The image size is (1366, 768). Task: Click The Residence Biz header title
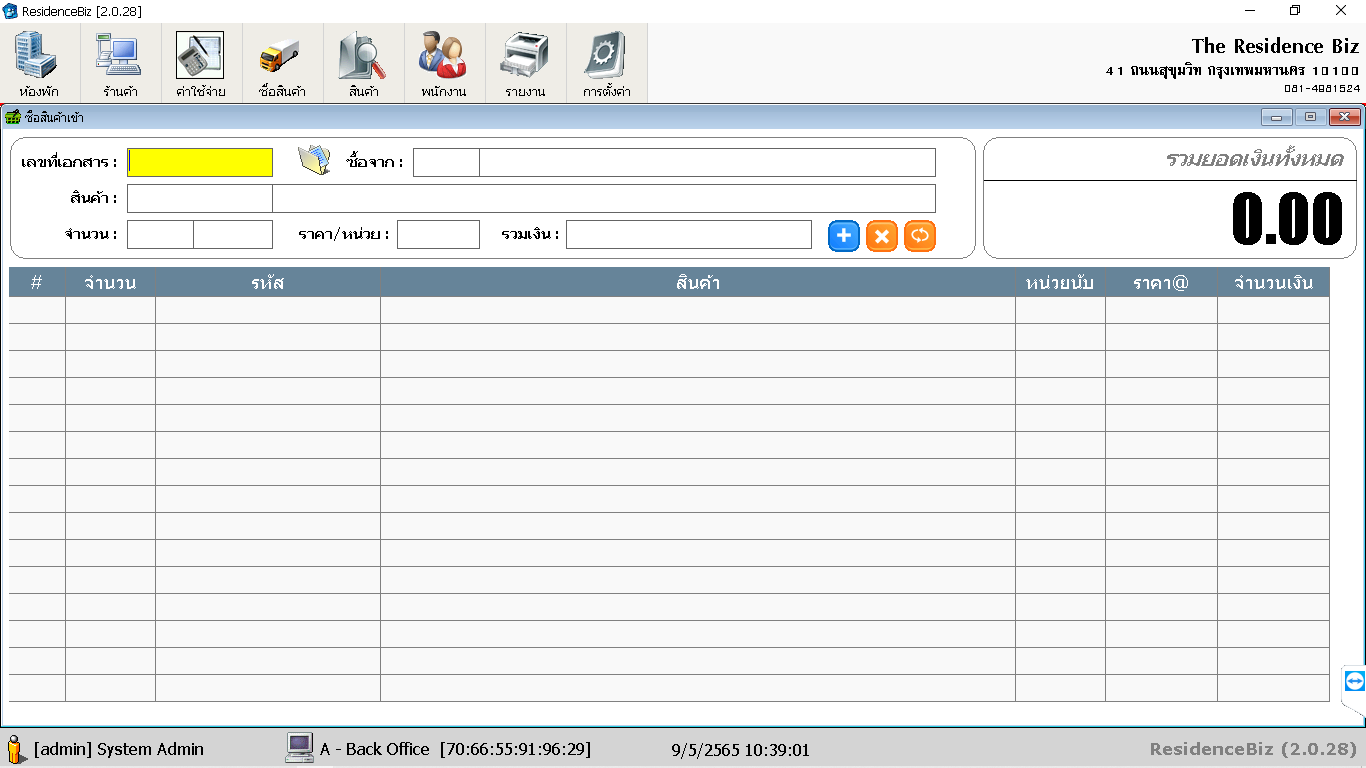tap(1275, 46)
